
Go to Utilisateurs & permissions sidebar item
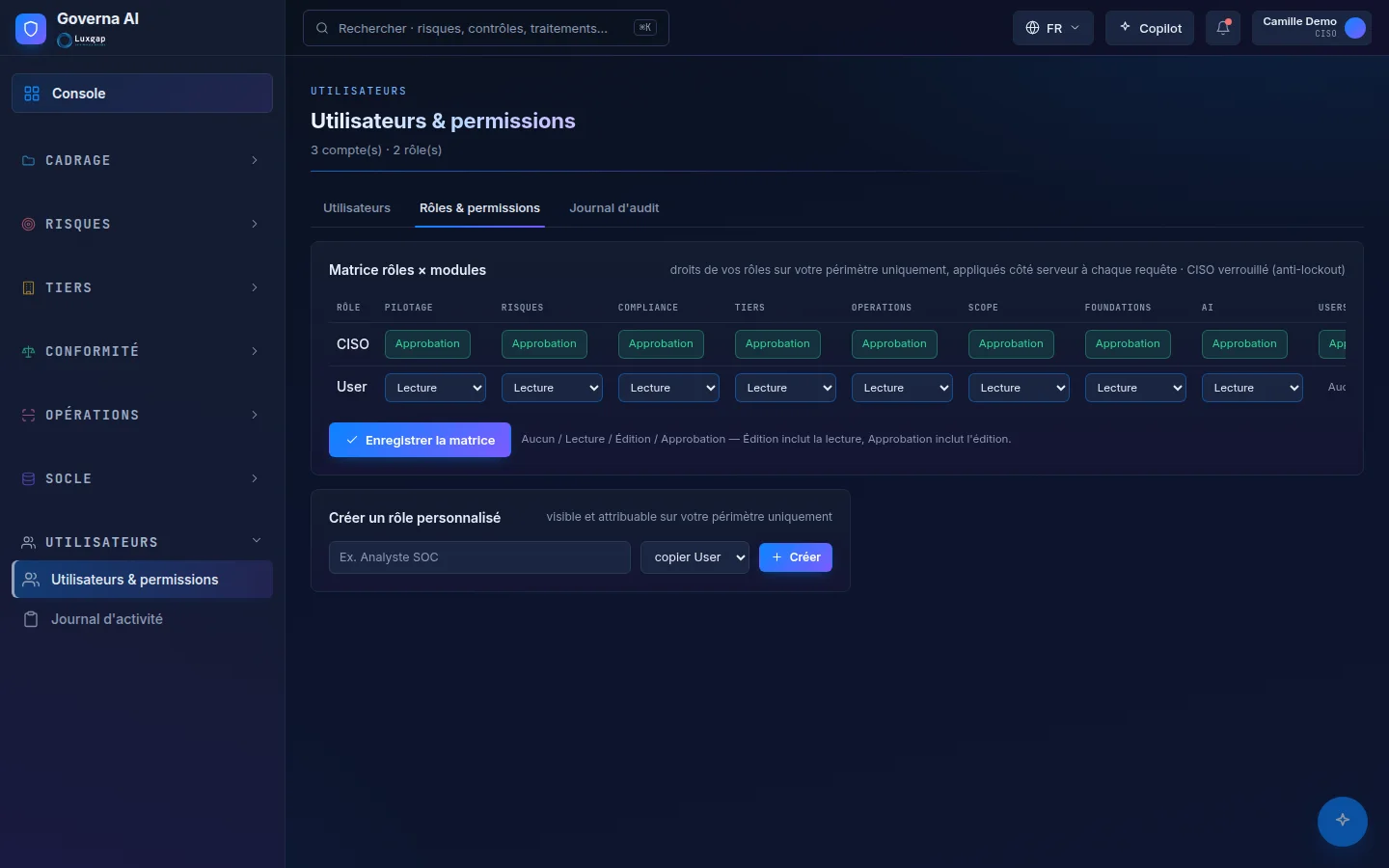click(143, 580)
